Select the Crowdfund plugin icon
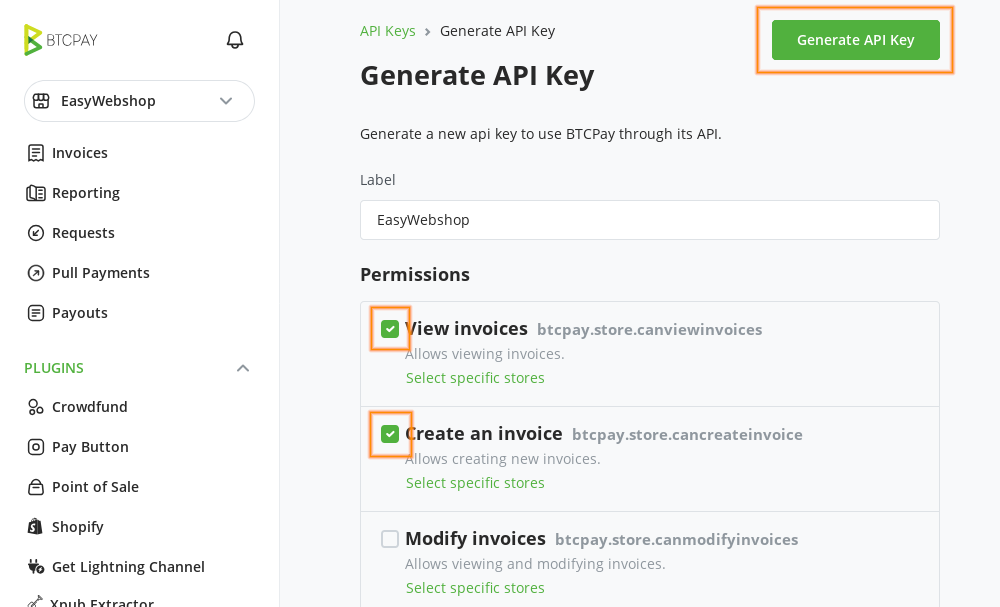This screenshot has height=607, width=1000. pos(35,407)
